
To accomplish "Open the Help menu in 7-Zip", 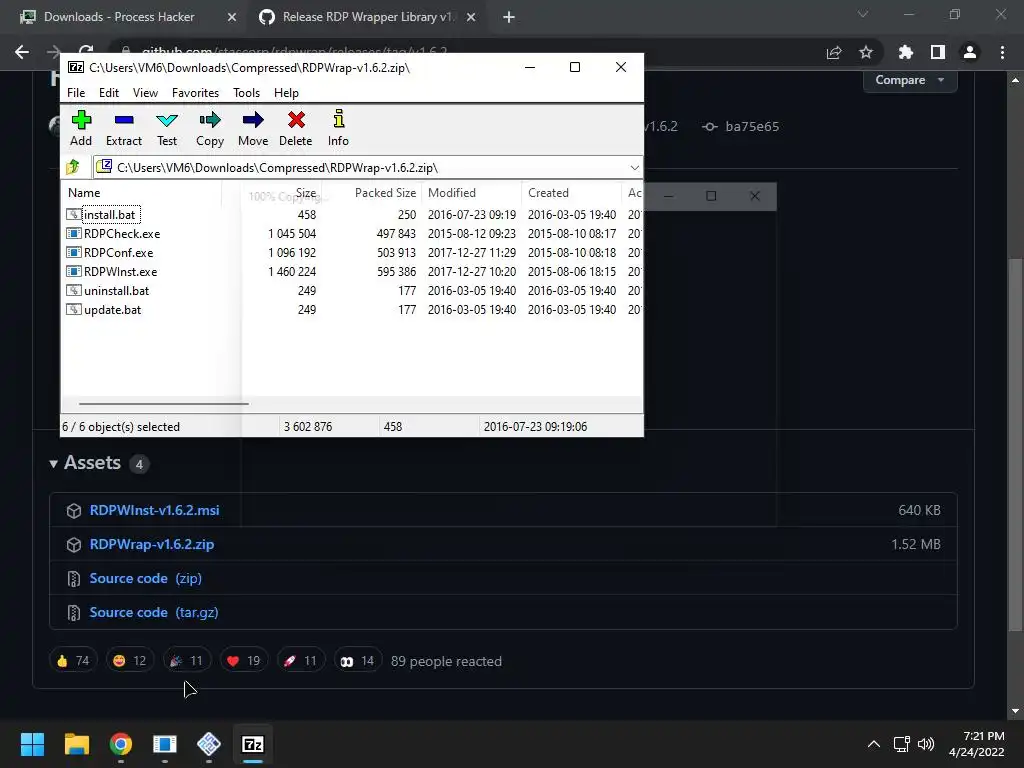I will click(286, 93).
